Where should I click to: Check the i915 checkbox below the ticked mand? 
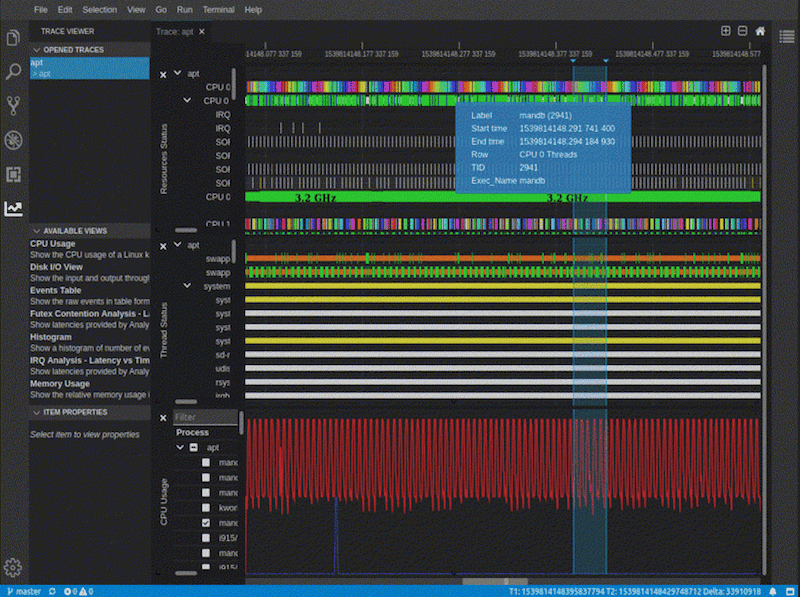[206, 538]
